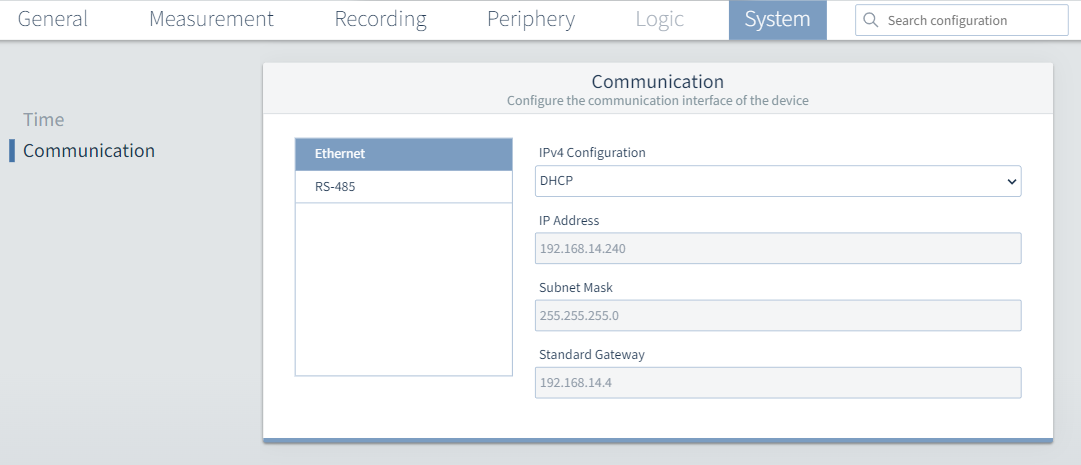This screenshot has width=1081, height=465.
Task: Click the Standard Gateway field
Action: click(x=778, y=382)
